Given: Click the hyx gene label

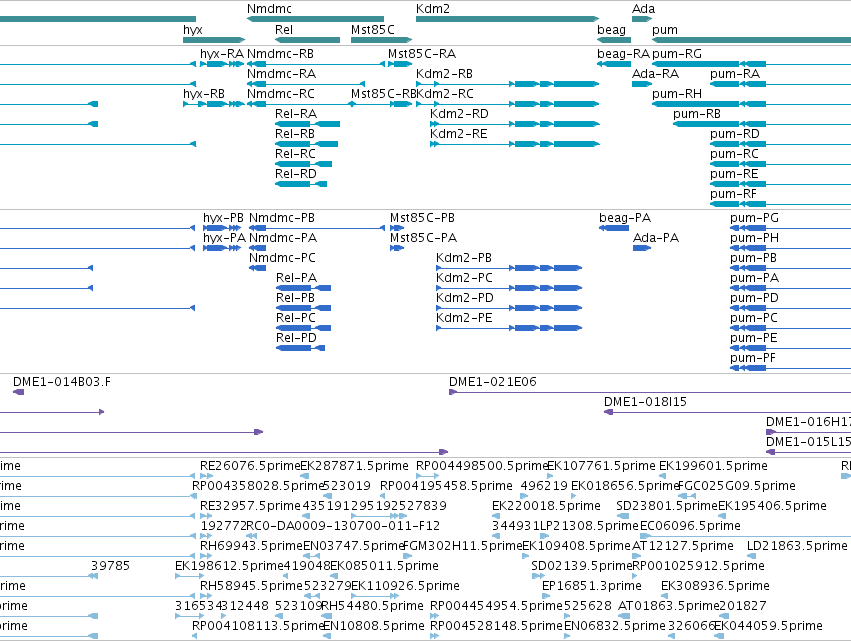Looking at the screenshot, I should point(193,30).
